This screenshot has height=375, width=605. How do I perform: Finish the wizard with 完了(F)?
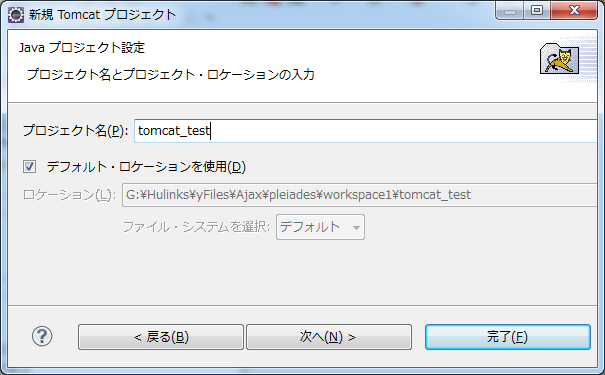coord(508,337)
